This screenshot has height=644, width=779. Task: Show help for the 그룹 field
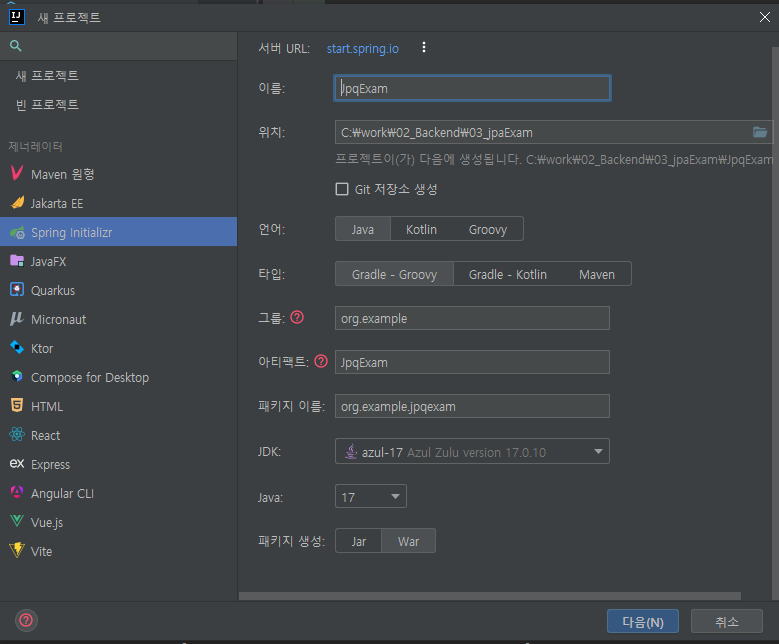click(x=297, y=317)
